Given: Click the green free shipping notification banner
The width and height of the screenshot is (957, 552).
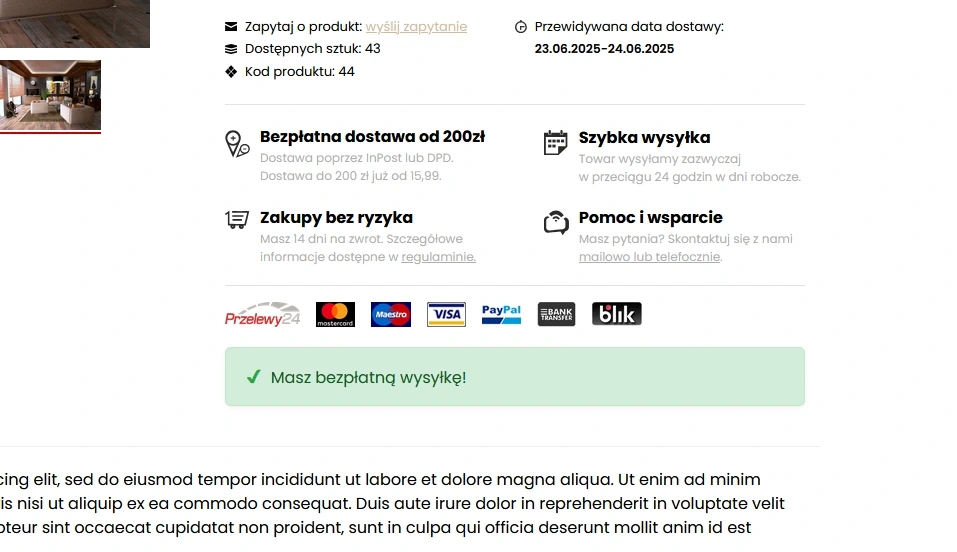Looking at the screenshot, I should coord(514,377).
